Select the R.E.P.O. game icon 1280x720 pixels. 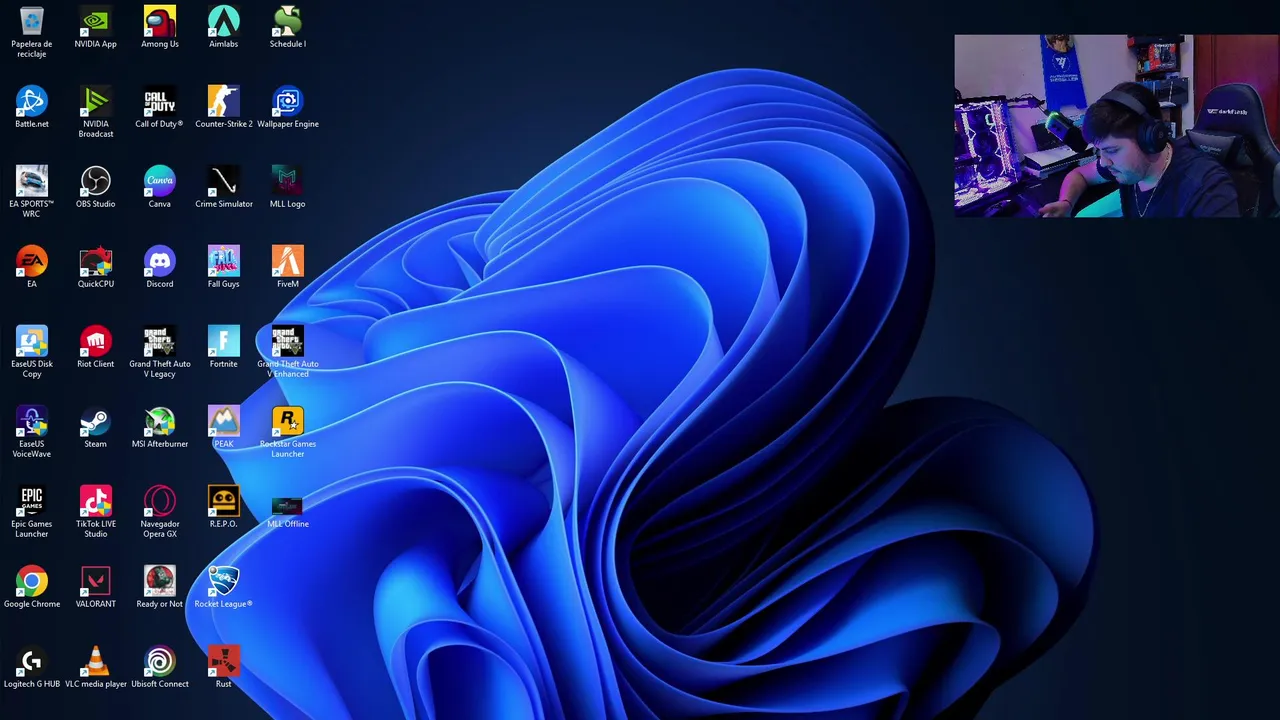pos(223,501)
